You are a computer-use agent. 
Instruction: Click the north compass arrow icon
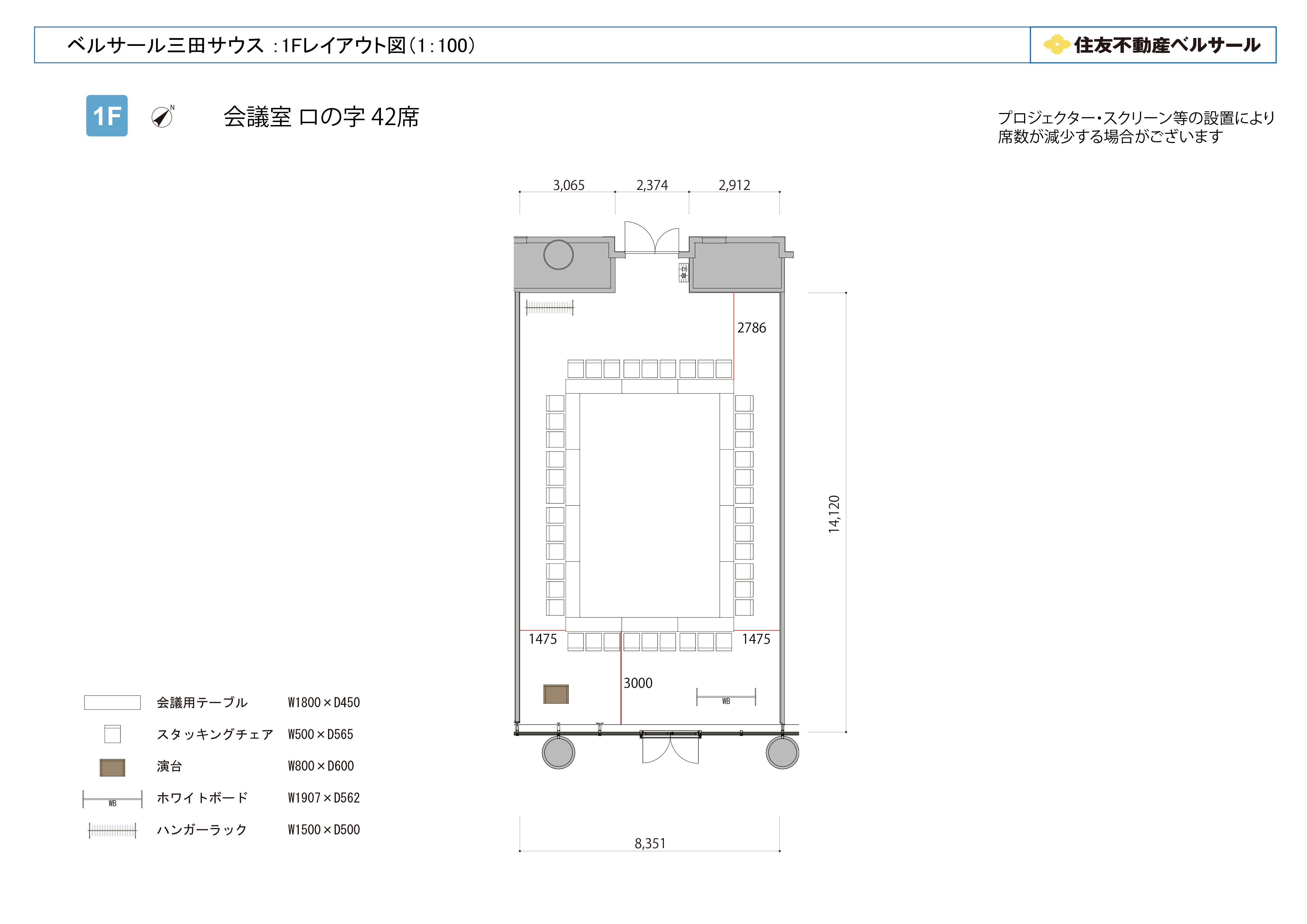click(162, 117)
